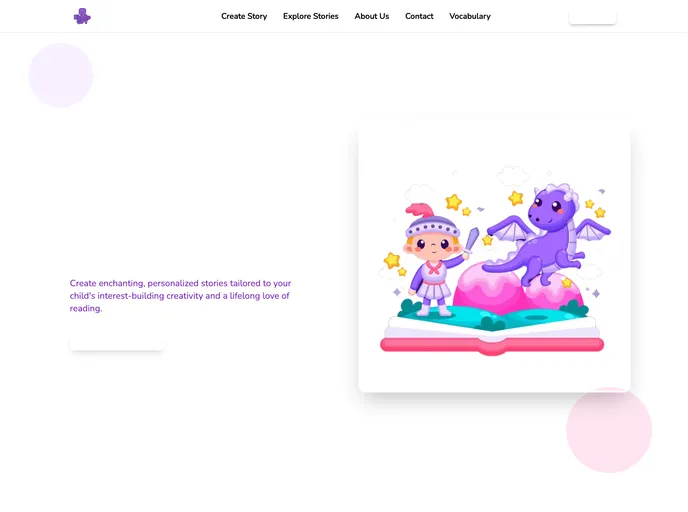Select the Contact nav link
The image size is (688, 512).
(x=419, y=16)
